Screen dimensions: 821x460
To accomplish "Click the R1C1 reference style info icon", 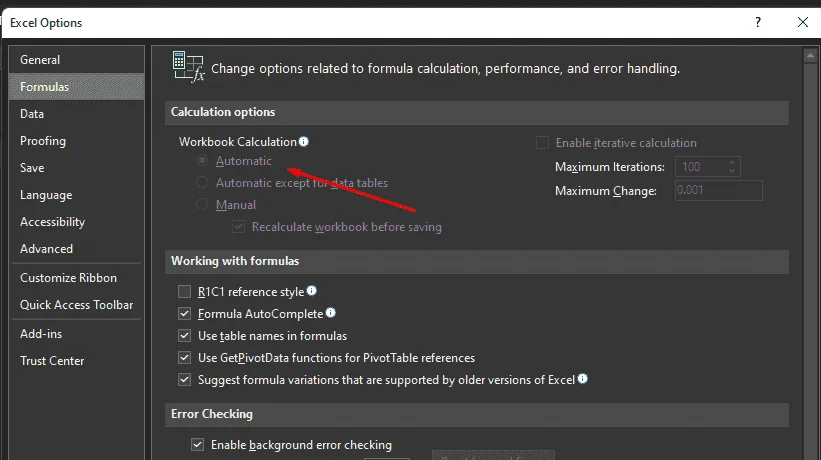I will click(312, 290).
